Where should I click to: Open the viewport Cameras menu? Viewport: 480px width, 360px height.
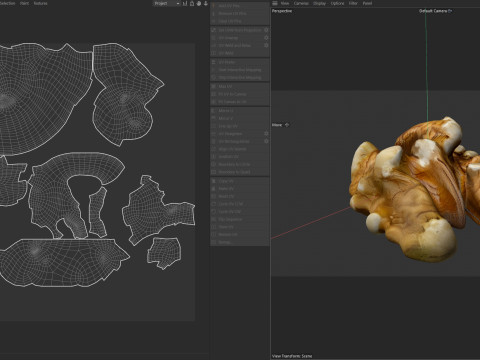(x=301, y=3)
